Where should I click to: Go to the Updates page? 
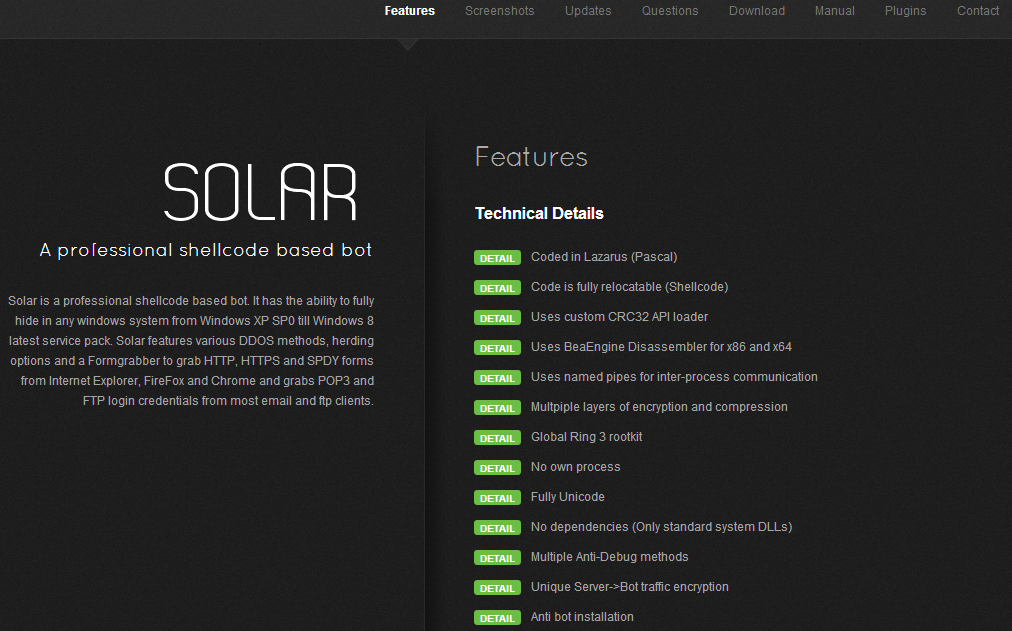coord(587,11)
